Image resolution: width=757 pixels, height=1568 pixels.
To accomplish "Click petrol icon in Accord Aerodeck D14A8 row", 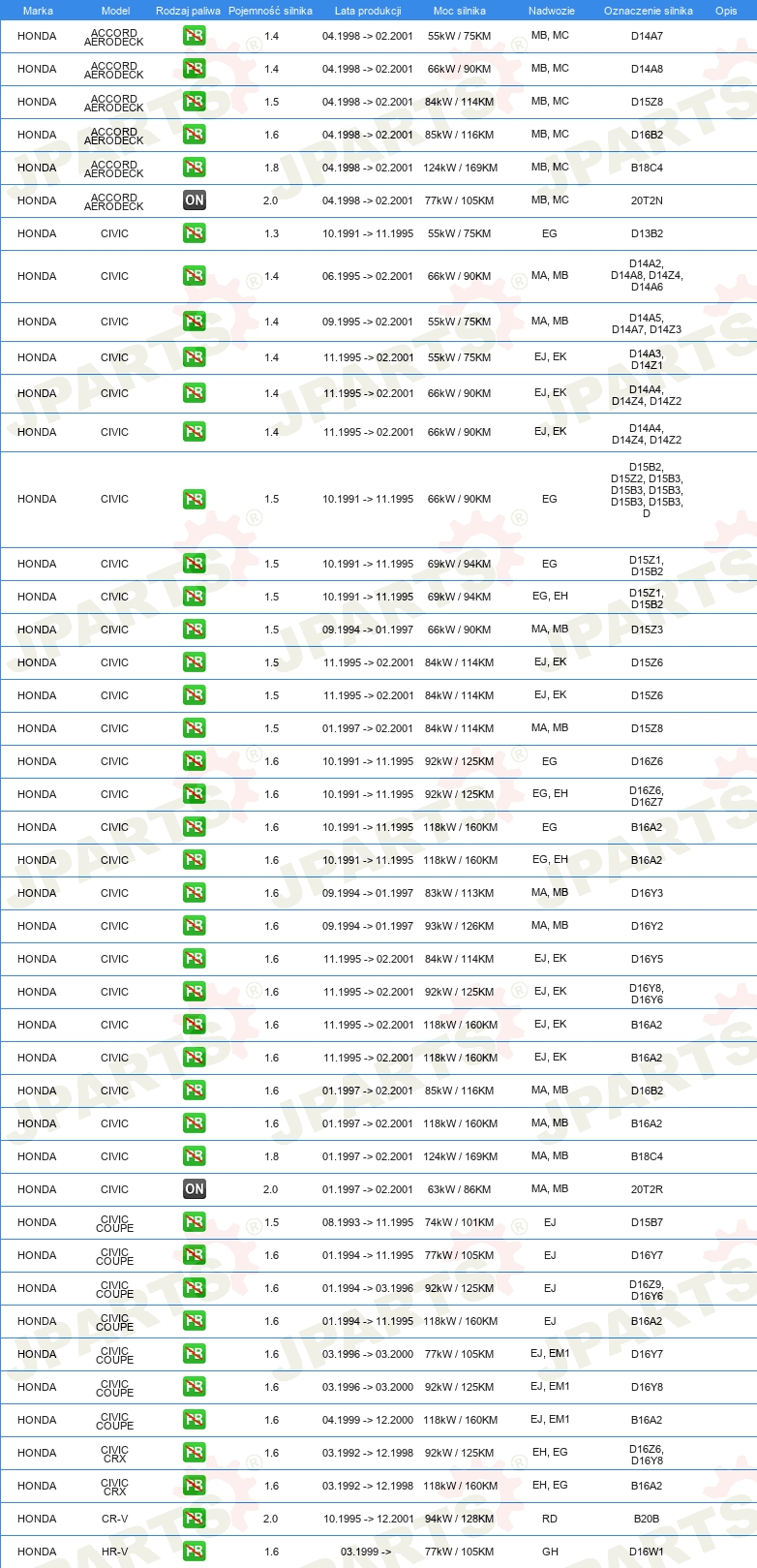I will click(x=195, y=69).
